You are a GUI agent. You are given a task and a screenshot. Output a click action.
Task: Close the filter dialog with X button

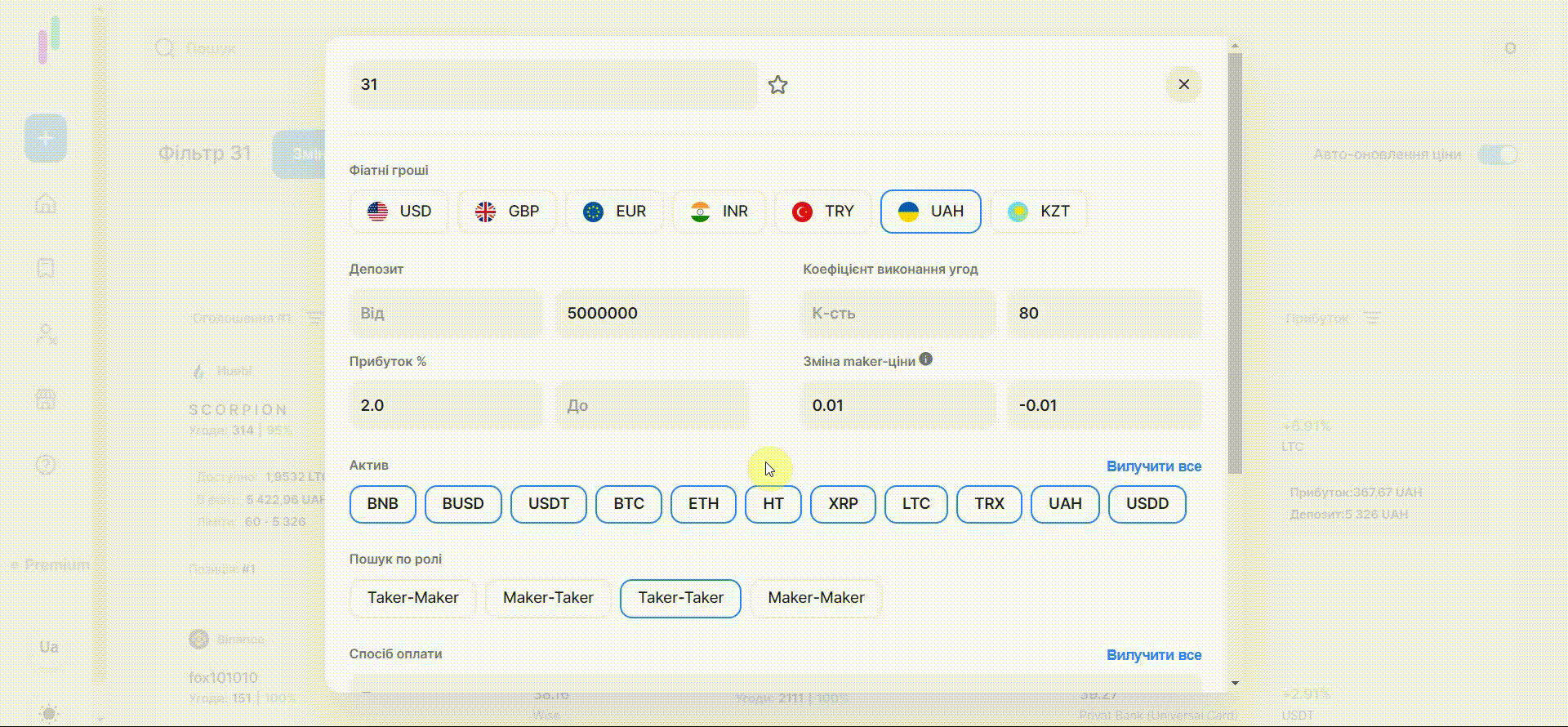coord(1183,84)
